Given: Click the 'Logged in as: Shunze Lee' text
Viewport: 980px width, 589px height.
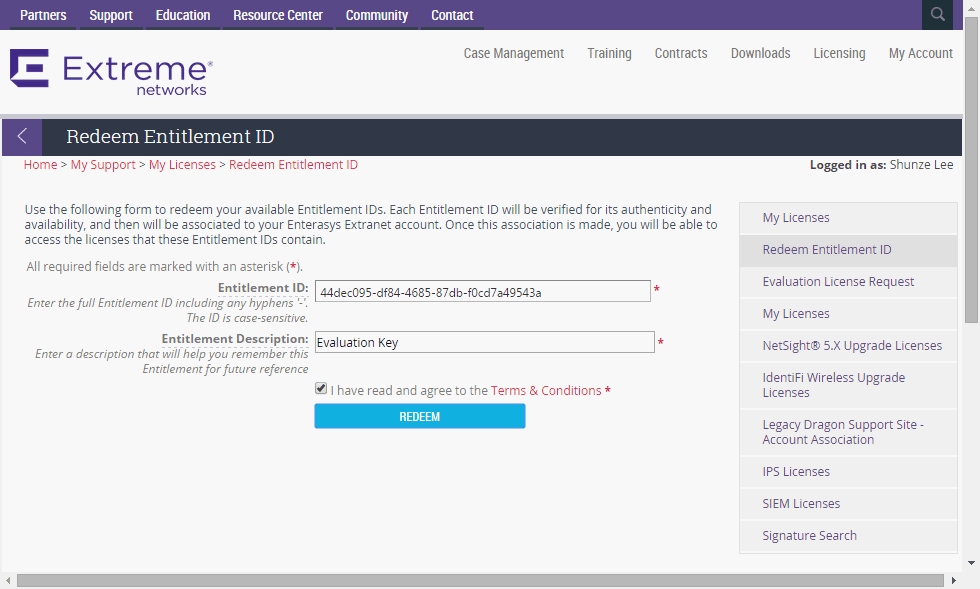Looking at the screenshot, I should click(x=881, y=164).
